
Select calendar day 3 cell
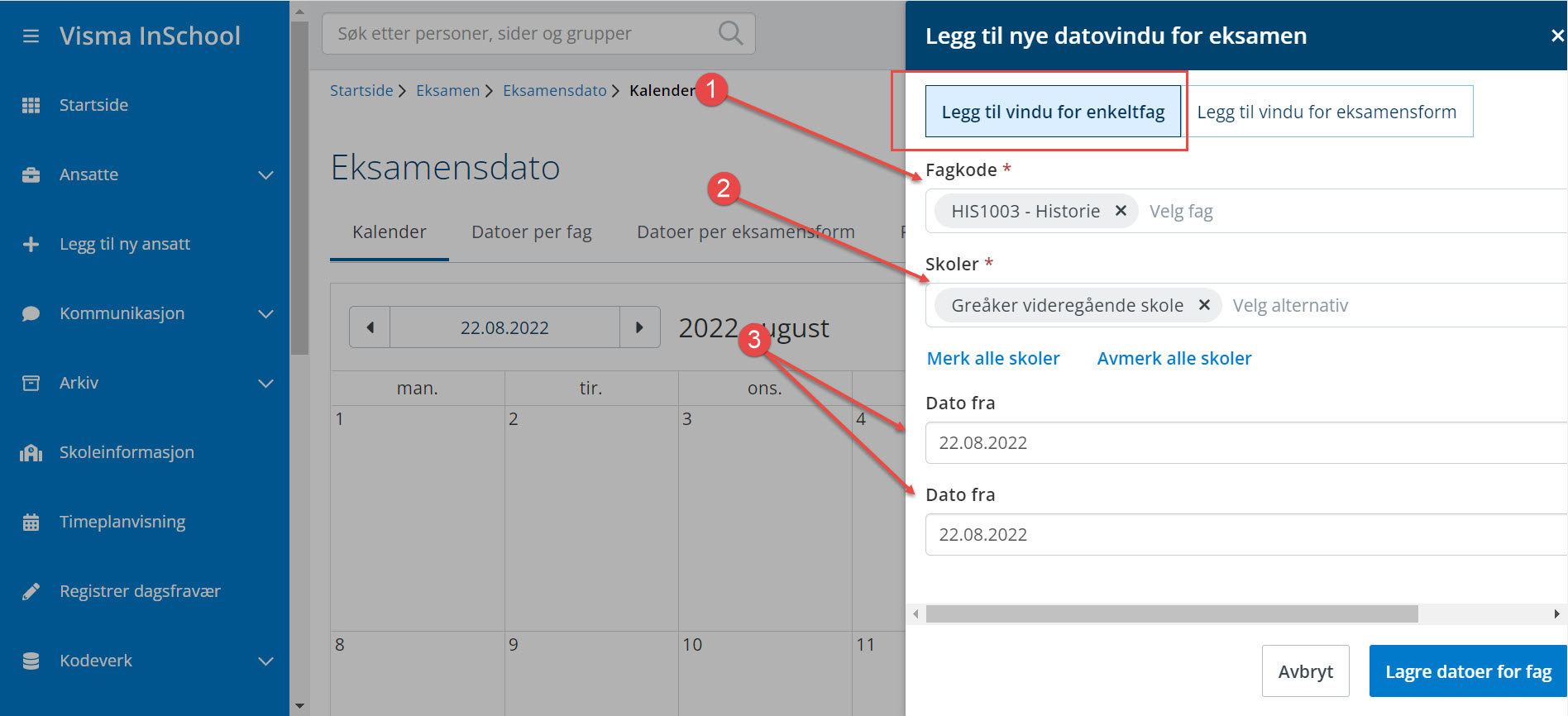tap(765, 518)
